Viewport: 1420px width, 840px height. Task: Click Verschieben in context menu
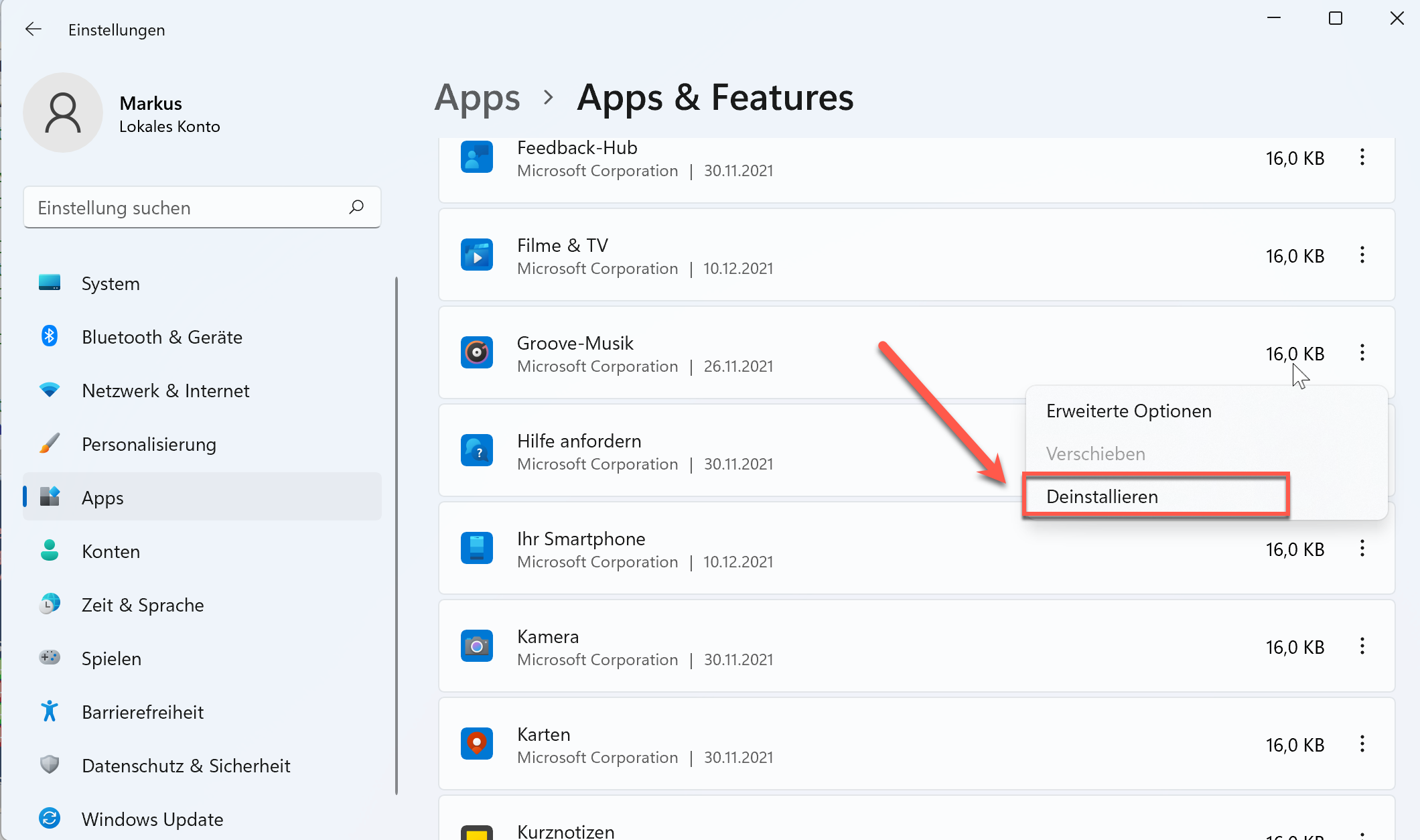(x=1206, y=453)
